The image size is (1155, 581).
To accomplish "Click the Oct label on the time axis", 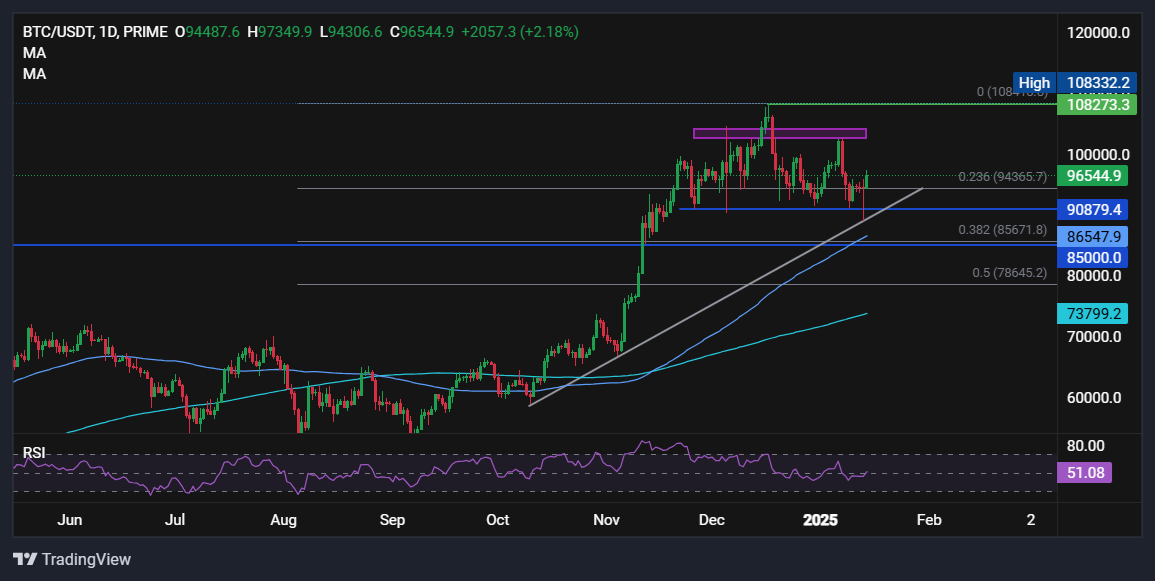I will 498,520.
